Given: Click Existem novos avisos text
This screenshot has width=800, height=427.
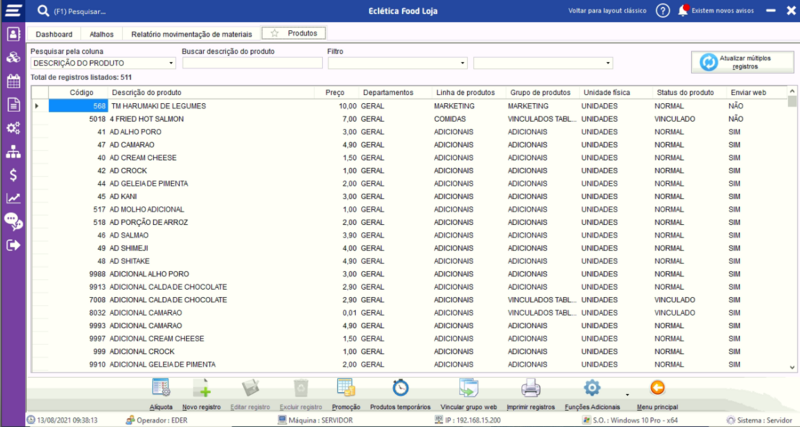Looking at the screenshot, I should tap(722, 11).
